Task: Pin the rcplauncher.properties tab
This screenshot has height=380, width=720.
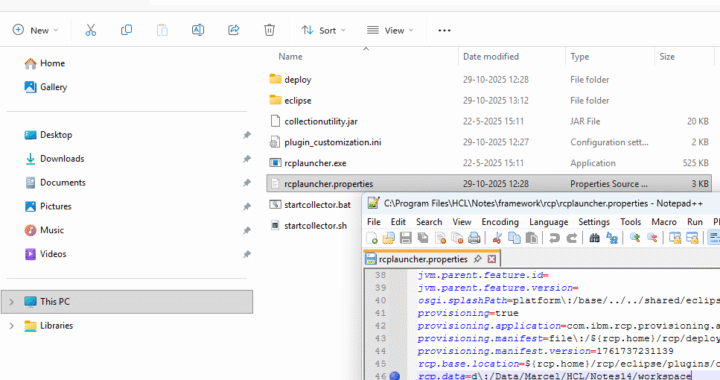Action: click(478, 259)
